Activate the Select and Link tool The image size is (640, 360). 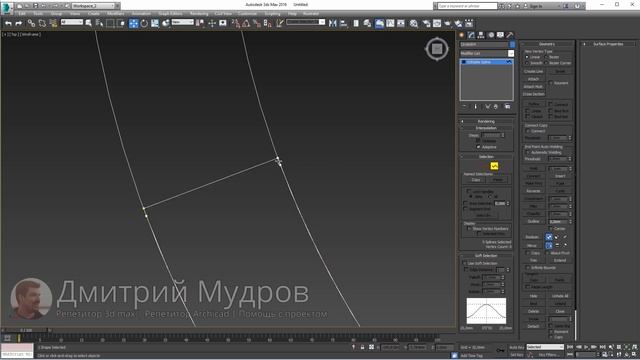click(x=31, y=24)
